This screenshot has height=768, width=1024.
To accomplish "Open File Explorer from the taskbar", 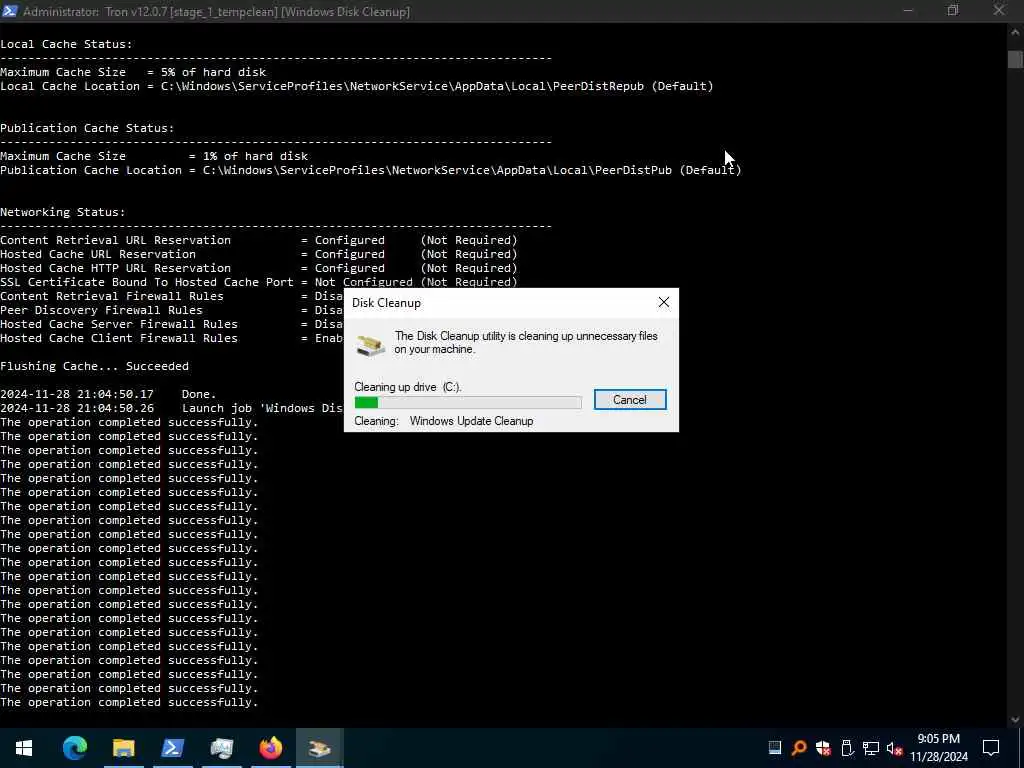I will [x=123, y=748].
